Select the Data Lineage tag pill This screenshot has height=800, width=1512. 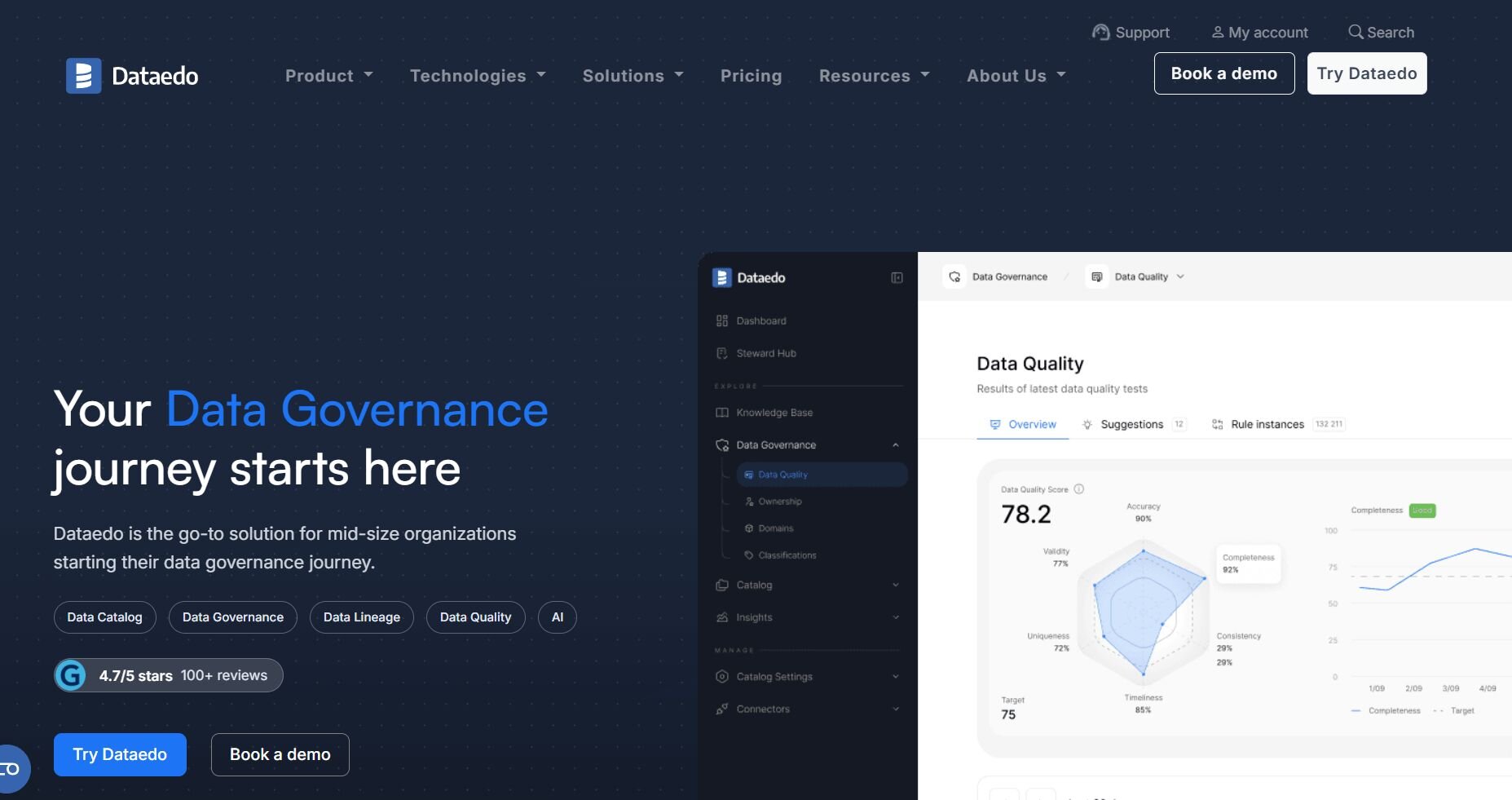[x=361, y=617]
